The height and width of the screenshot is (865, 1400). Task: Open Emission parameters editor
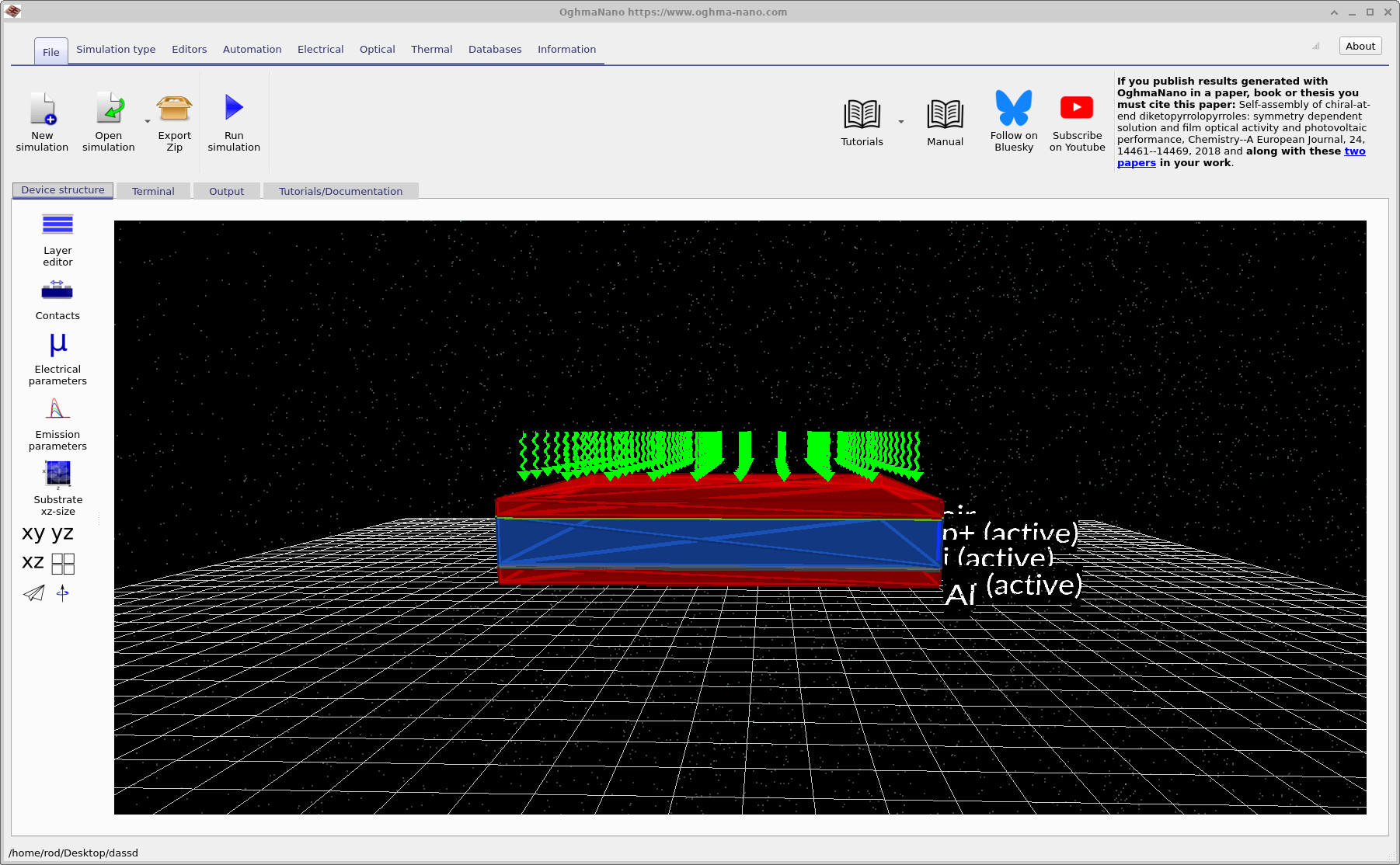[57, 409]
